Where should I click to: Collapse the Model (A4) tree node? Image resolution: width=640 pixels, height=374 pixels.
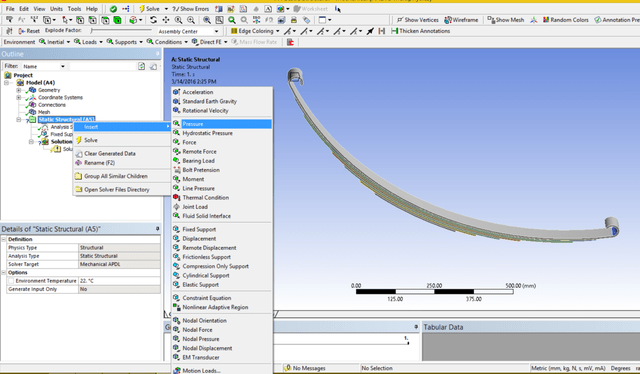pyautogui.click(x=7, y=82)
